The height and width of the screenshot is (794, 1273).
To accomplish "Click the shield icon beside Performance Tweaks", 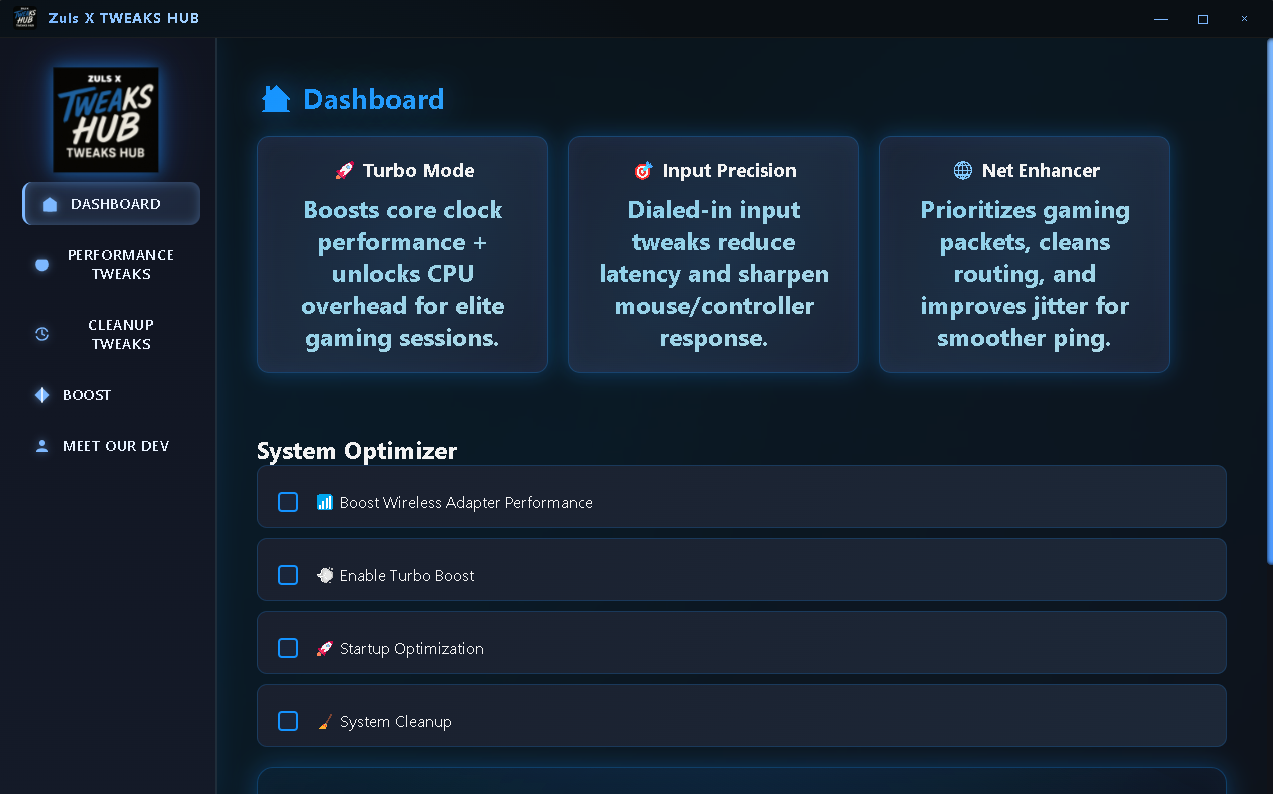I will (42, 265).
